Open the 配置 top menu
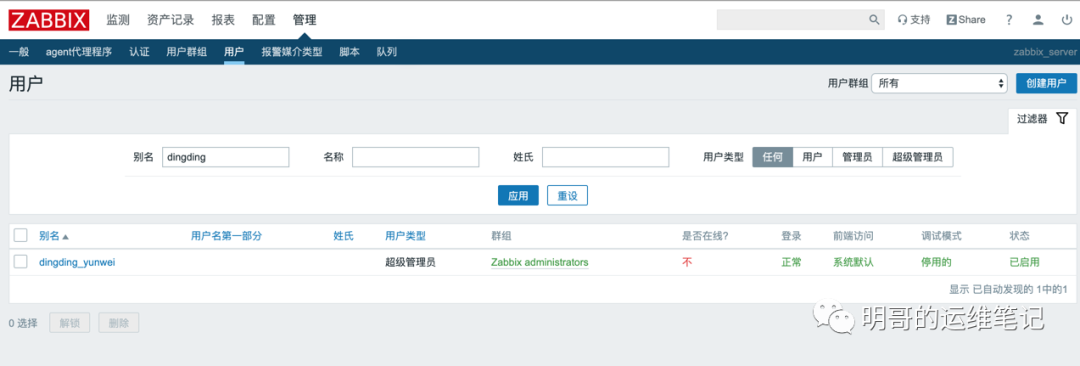The width and height of the screenshot is (1080, 366). 264,20
